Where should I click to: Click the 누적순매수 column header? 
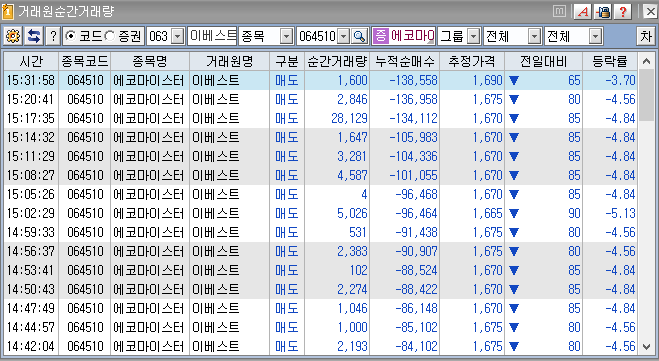[x=405, y=61]
